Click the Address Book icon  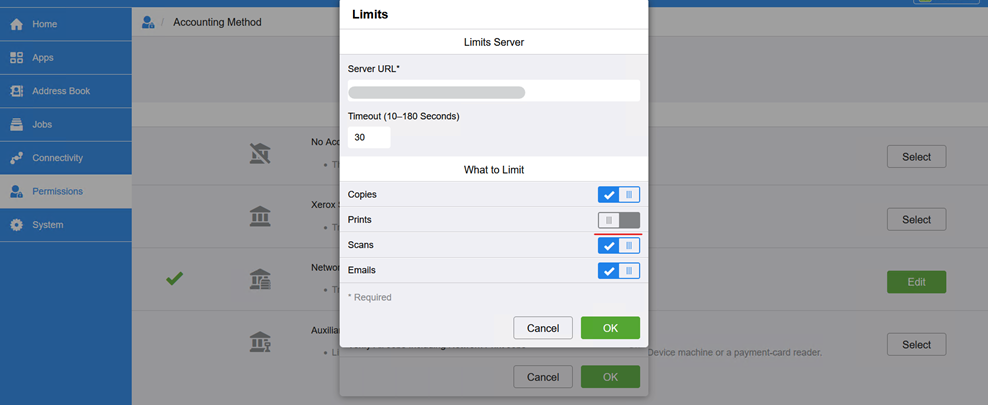pyautogui.click(x=16, y=91)
